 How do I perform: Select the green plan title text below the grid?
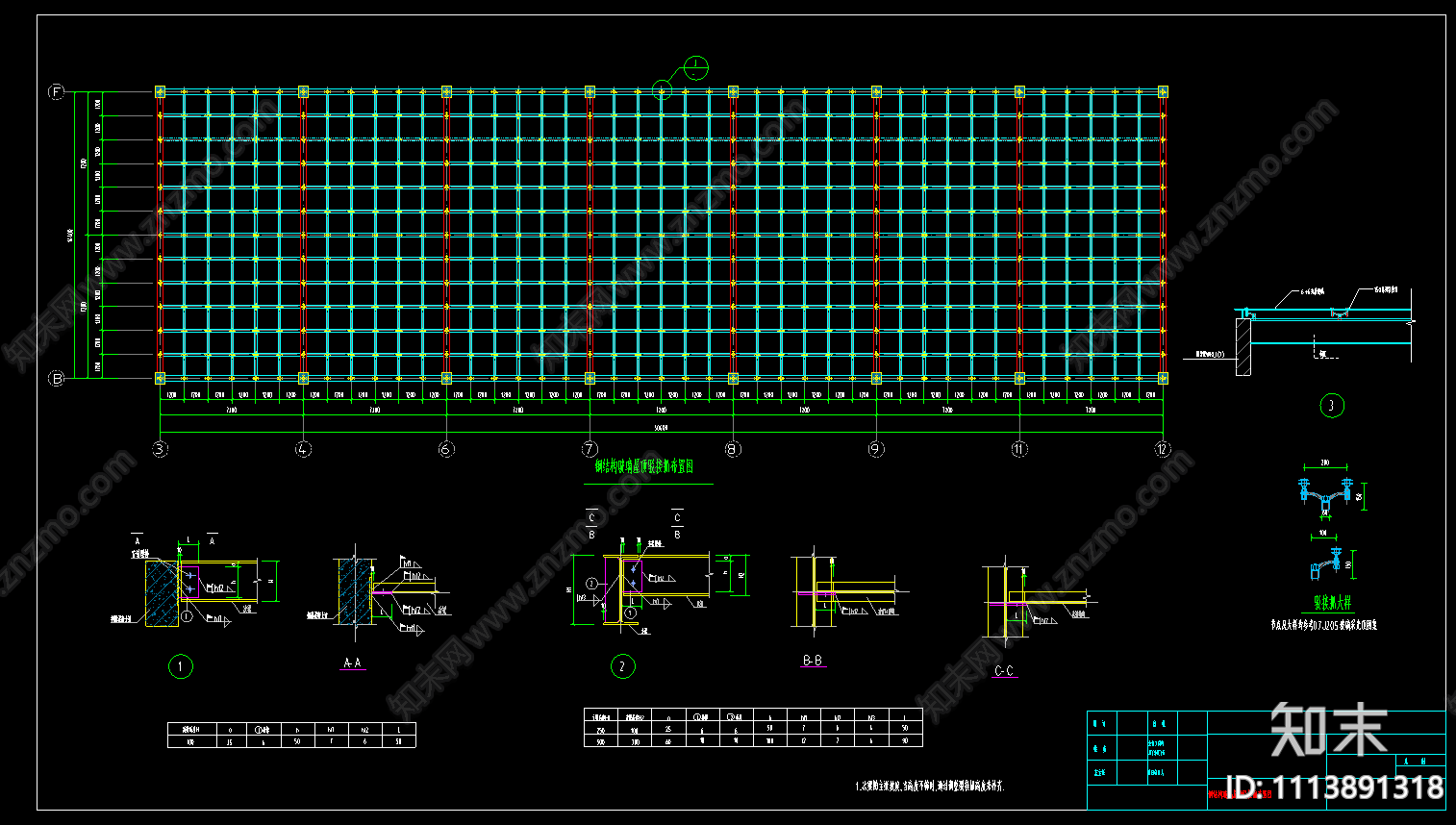644,466
